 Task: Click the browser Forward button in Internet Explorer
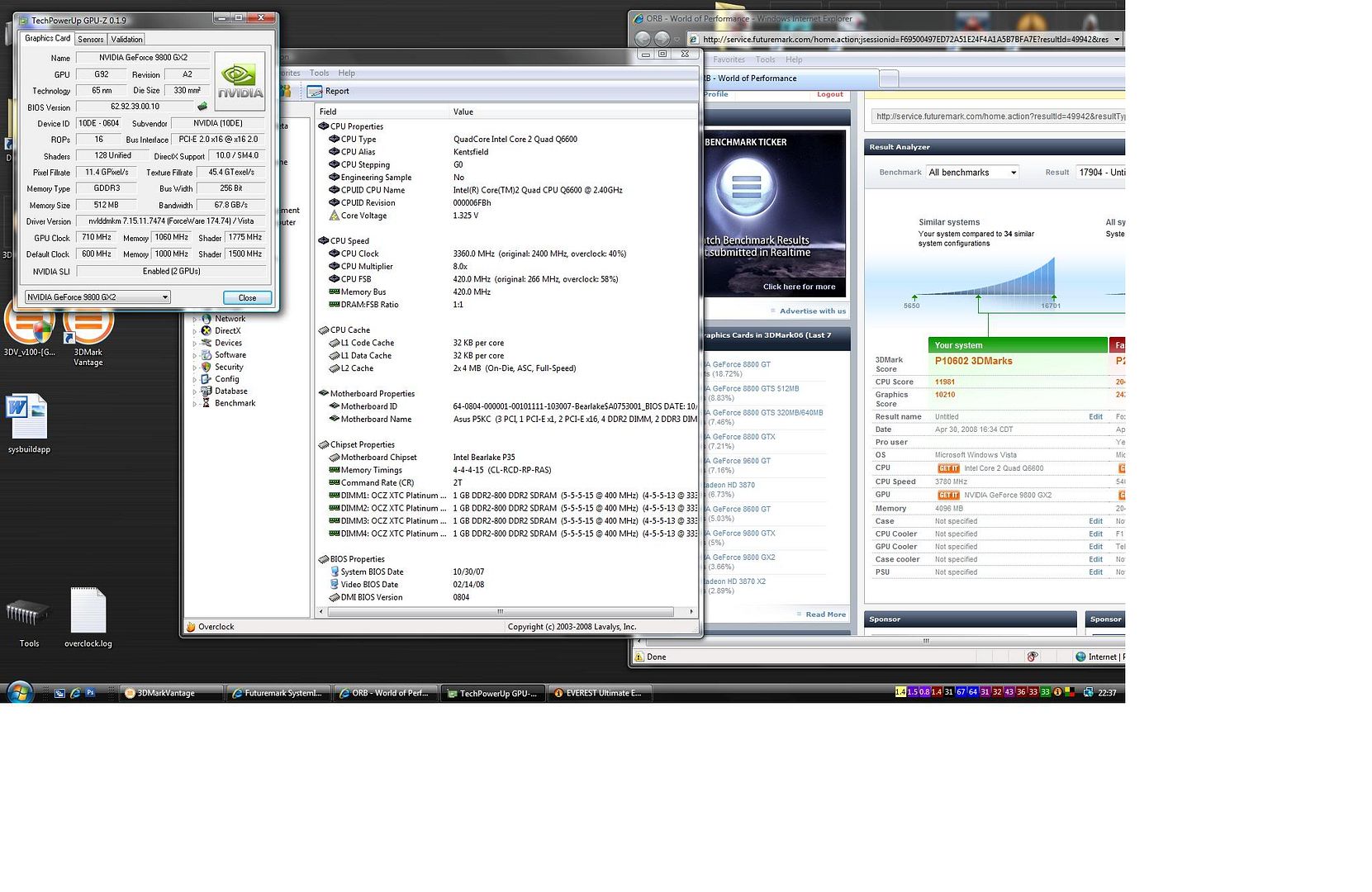662,39
